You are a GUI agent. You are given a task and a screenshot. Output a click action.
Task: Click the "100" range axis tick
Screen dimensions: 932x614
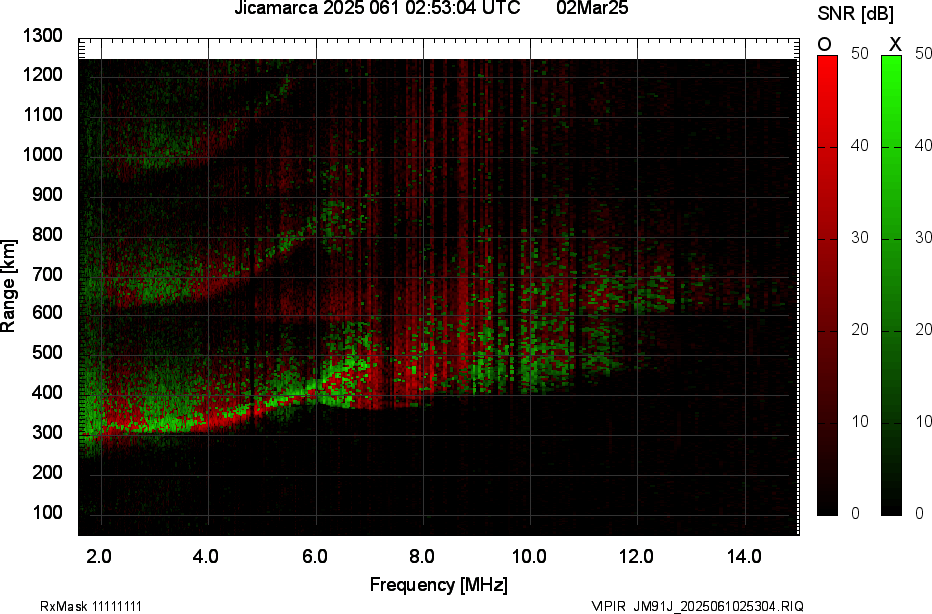pos(47,512)
